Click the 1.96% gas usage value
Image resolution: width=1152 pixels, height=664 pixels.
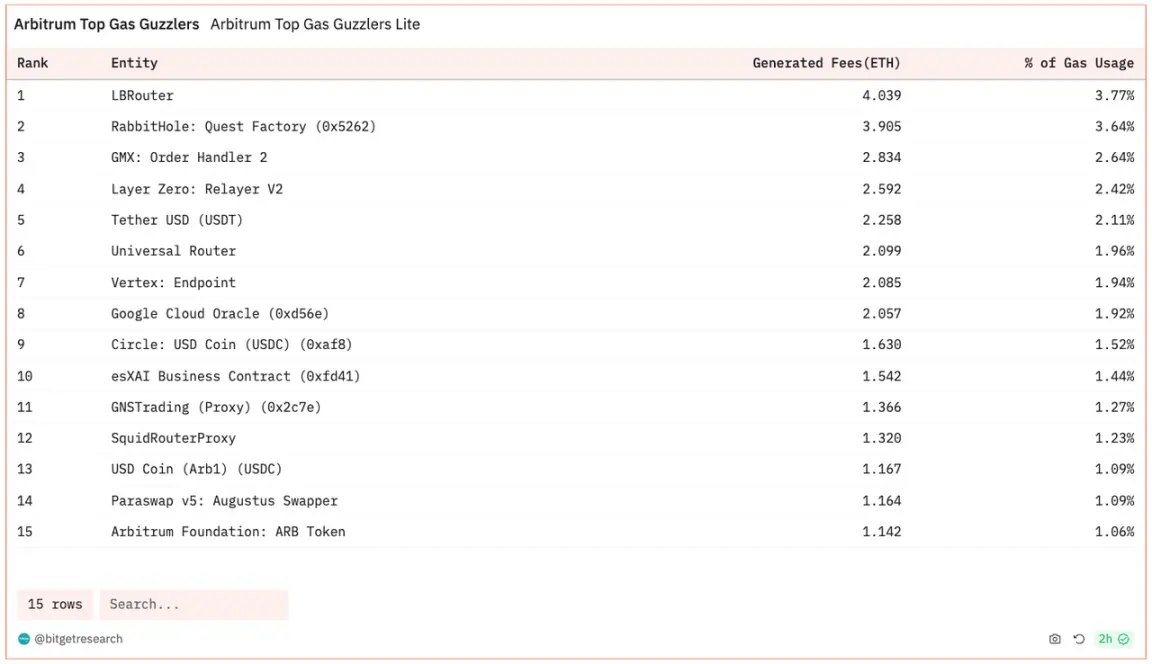1115,250
